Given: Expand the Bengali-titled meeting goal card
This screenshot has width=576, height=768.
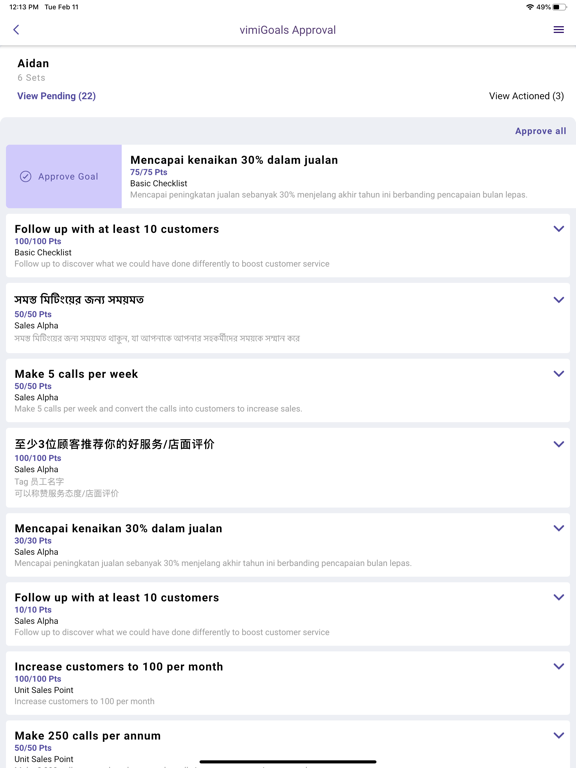Looking at the screenshot, I should (558, 300).
